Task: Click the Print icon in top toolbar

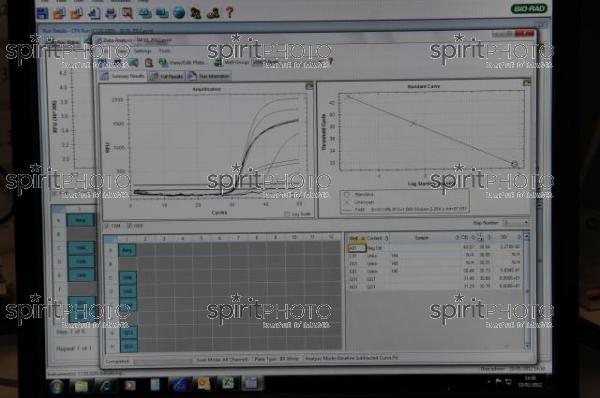Action: pyautogui.click(x=111, y=13)
